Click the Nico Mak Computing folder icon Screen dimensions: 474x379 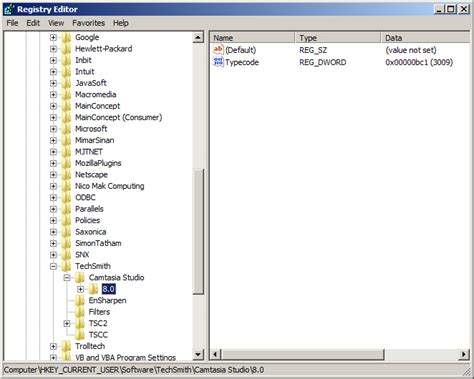67,186
